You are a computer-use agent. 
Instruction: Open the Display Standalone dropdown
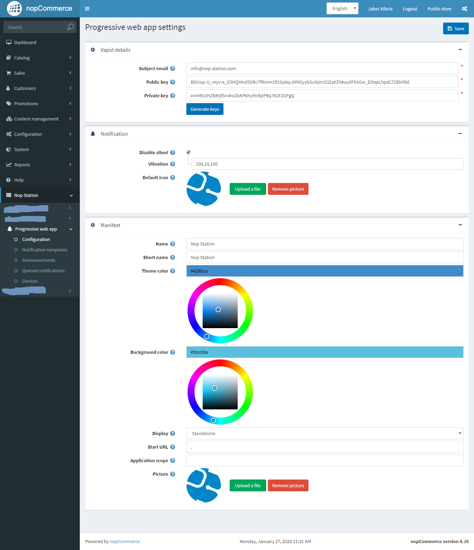[325, 433]
